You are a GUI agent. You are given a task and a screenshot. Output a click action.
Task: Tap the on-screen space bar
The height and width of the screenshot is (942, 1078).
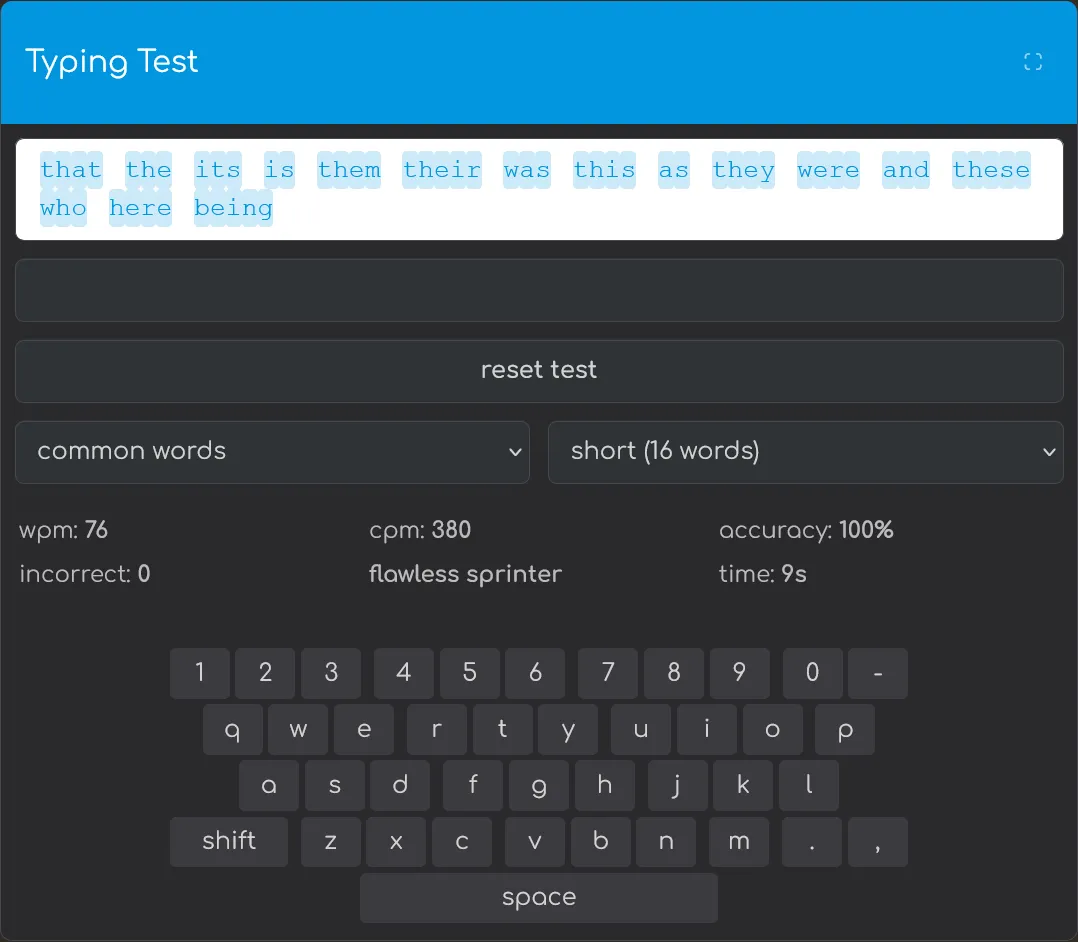(538, 897)
